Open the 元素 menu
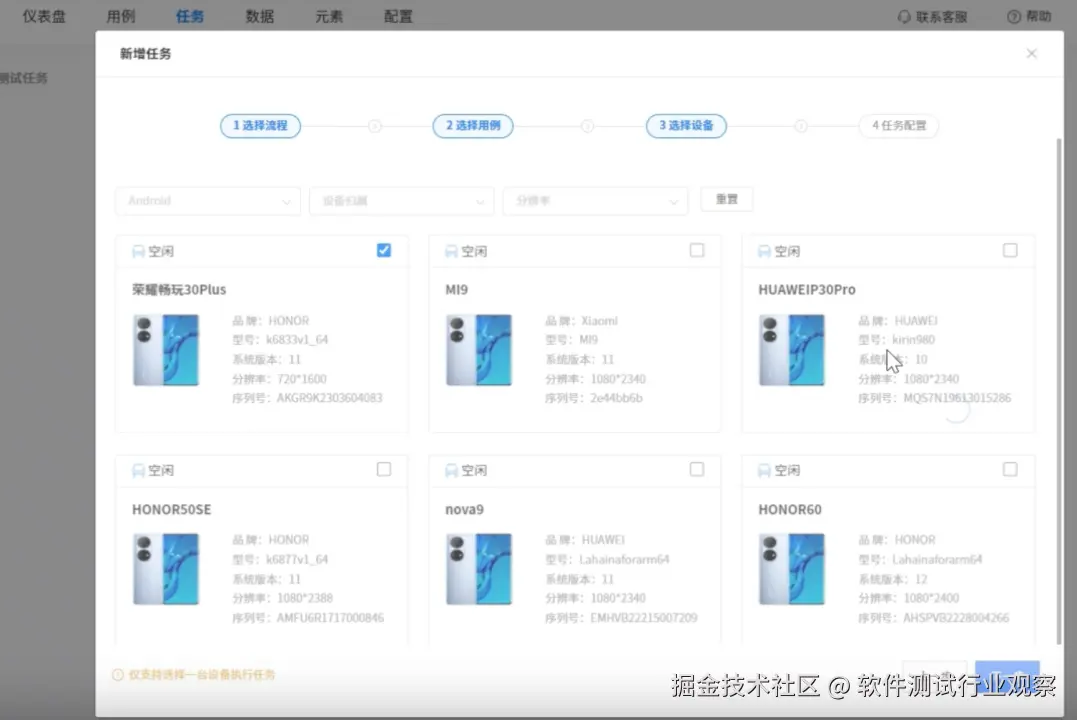Viewport: 1077px width, 720px height. 329,16
